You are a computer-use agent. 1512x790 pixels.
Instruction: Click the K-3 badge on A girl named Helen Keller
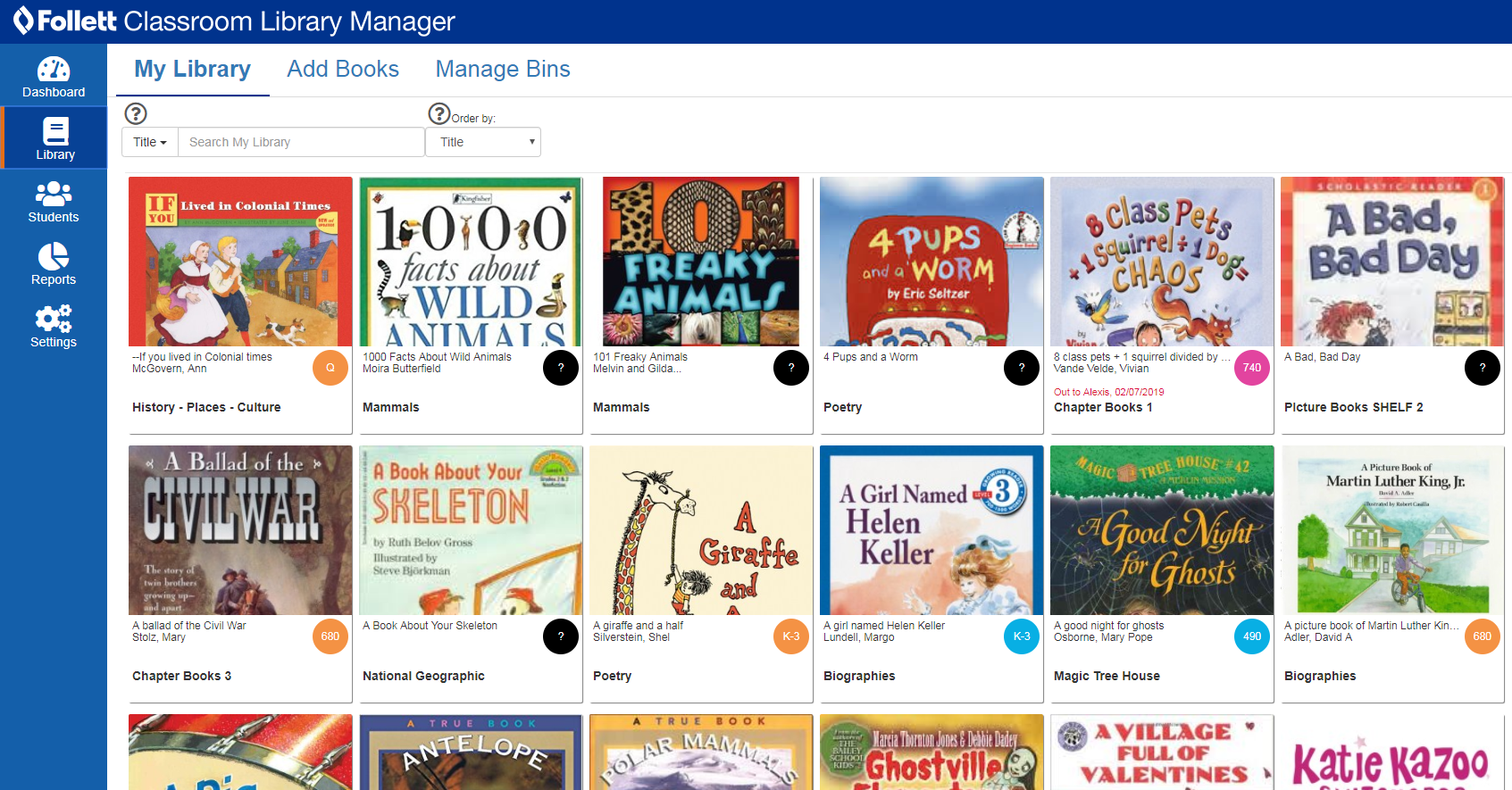pos(1022,636)
